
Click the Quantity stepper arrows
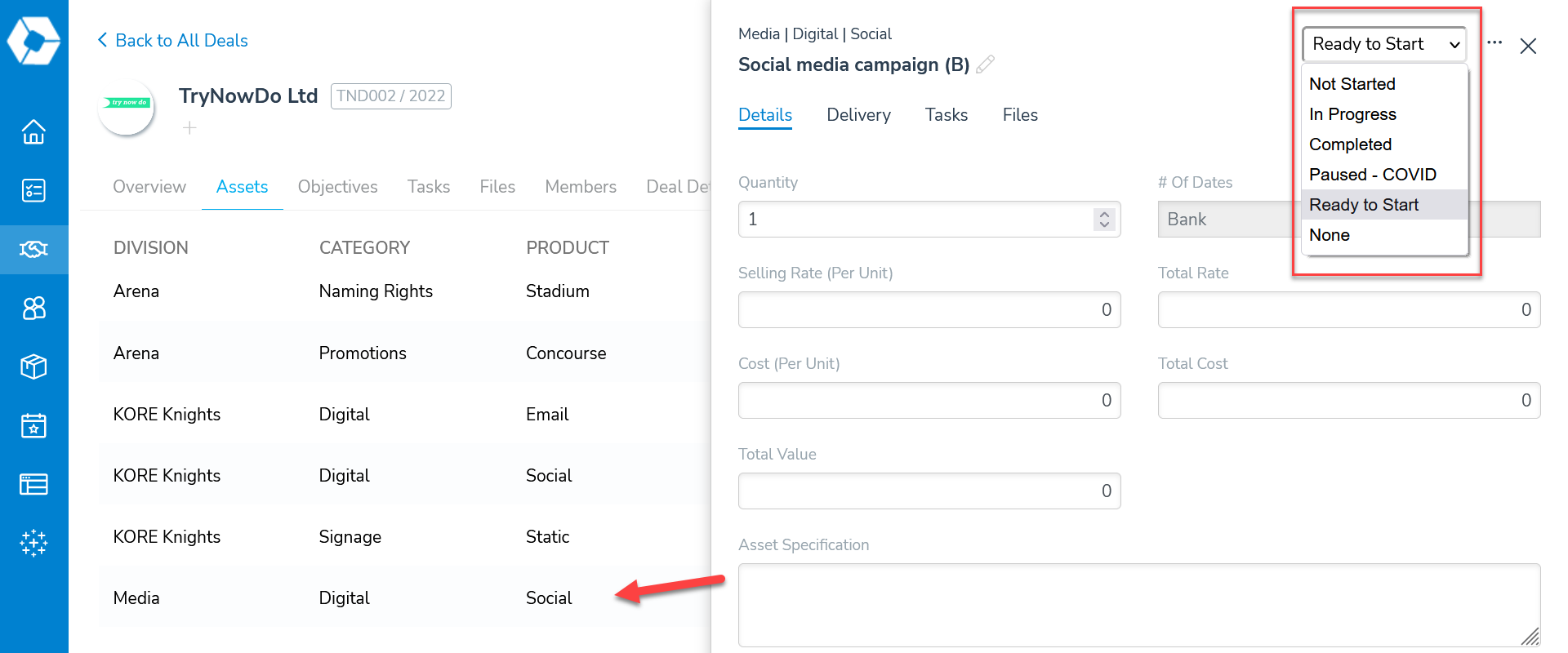[x=1104, y=220]
